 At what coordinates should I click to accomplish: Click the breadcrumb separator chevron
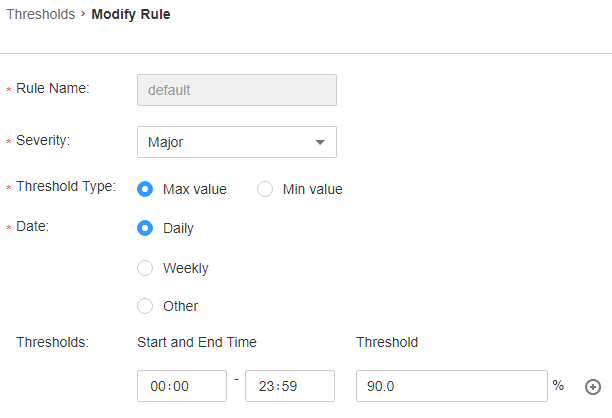tap(83, 14)
